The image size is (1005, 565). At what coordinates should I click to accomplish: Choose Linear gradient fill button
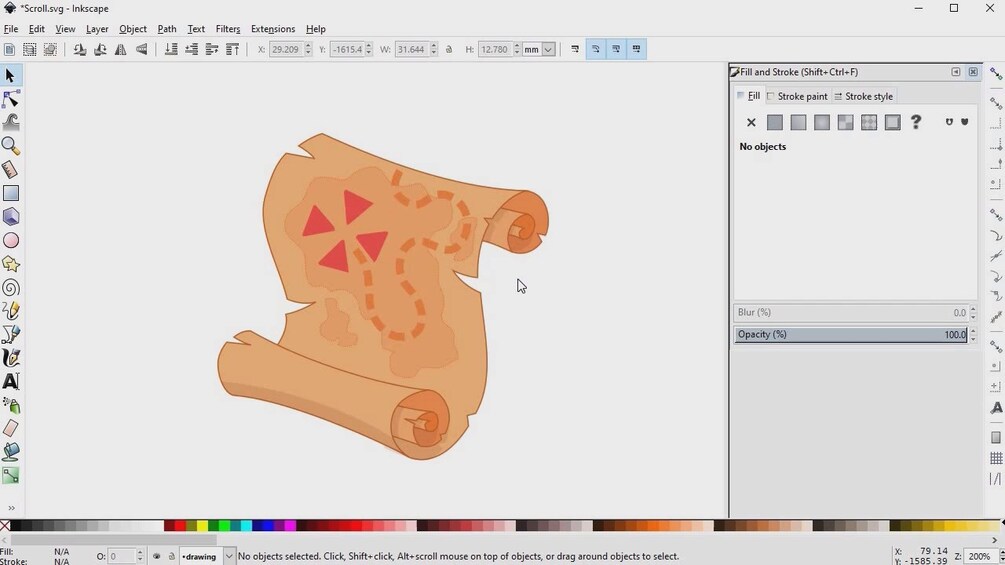click(798, 122)
